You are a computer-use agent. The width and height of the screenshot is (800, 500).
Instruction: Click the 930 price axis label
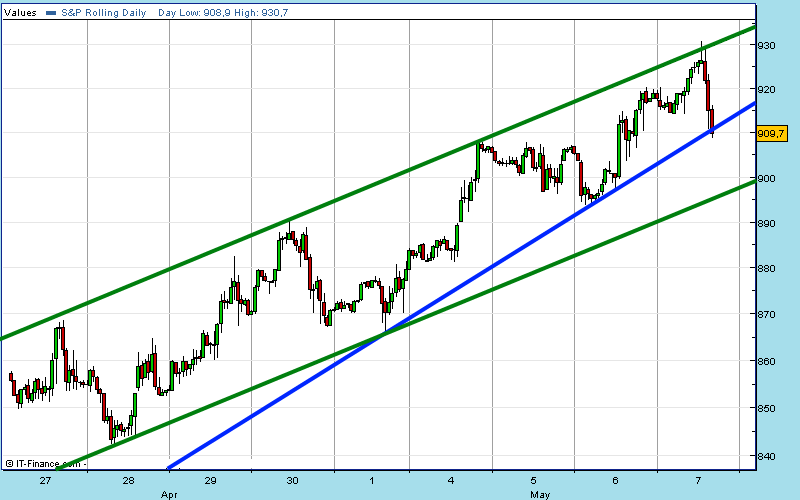click(x=766, y=45)
